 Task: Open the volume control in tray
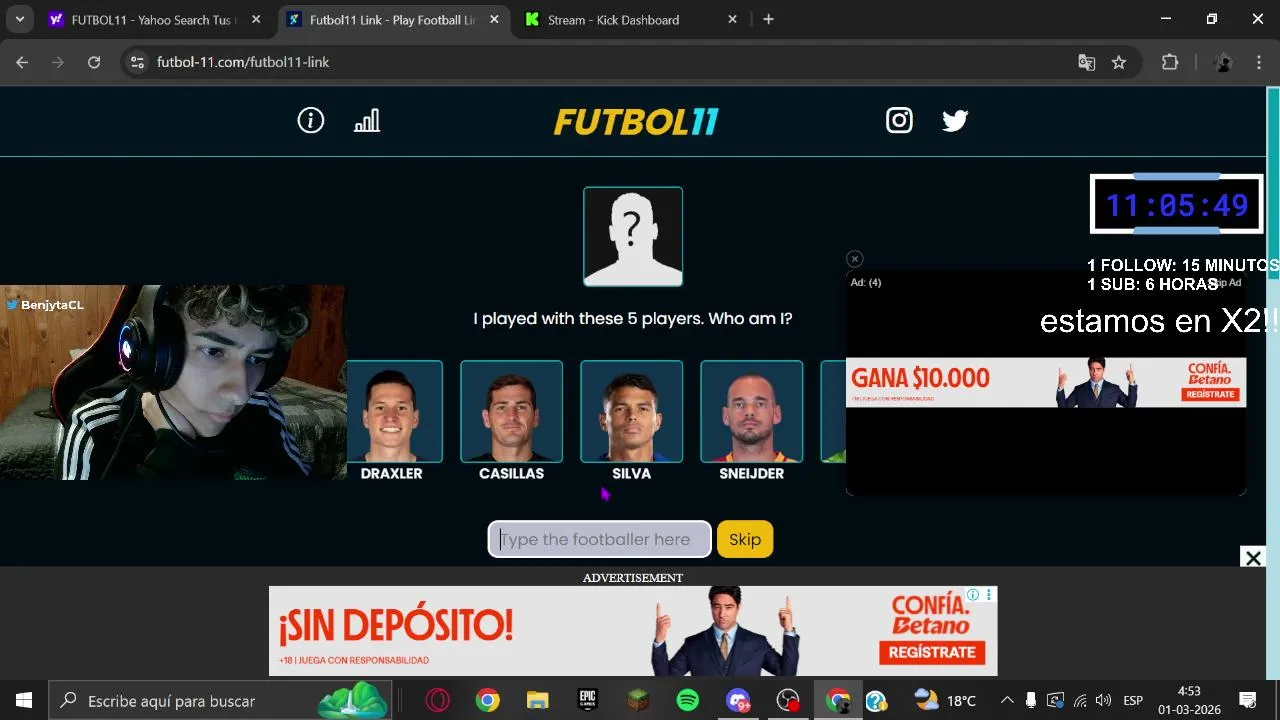click(x=1103, y=701)
